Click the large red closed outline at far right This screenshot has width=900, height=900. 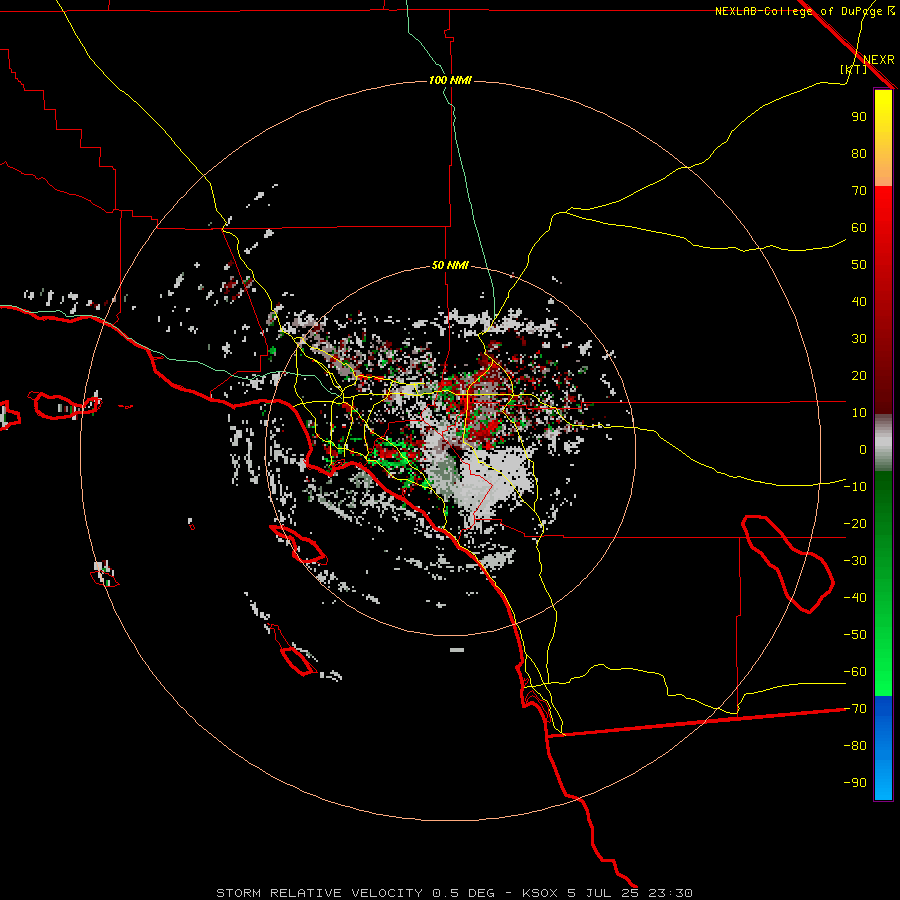pyautogui.click(x=787, y=564)
